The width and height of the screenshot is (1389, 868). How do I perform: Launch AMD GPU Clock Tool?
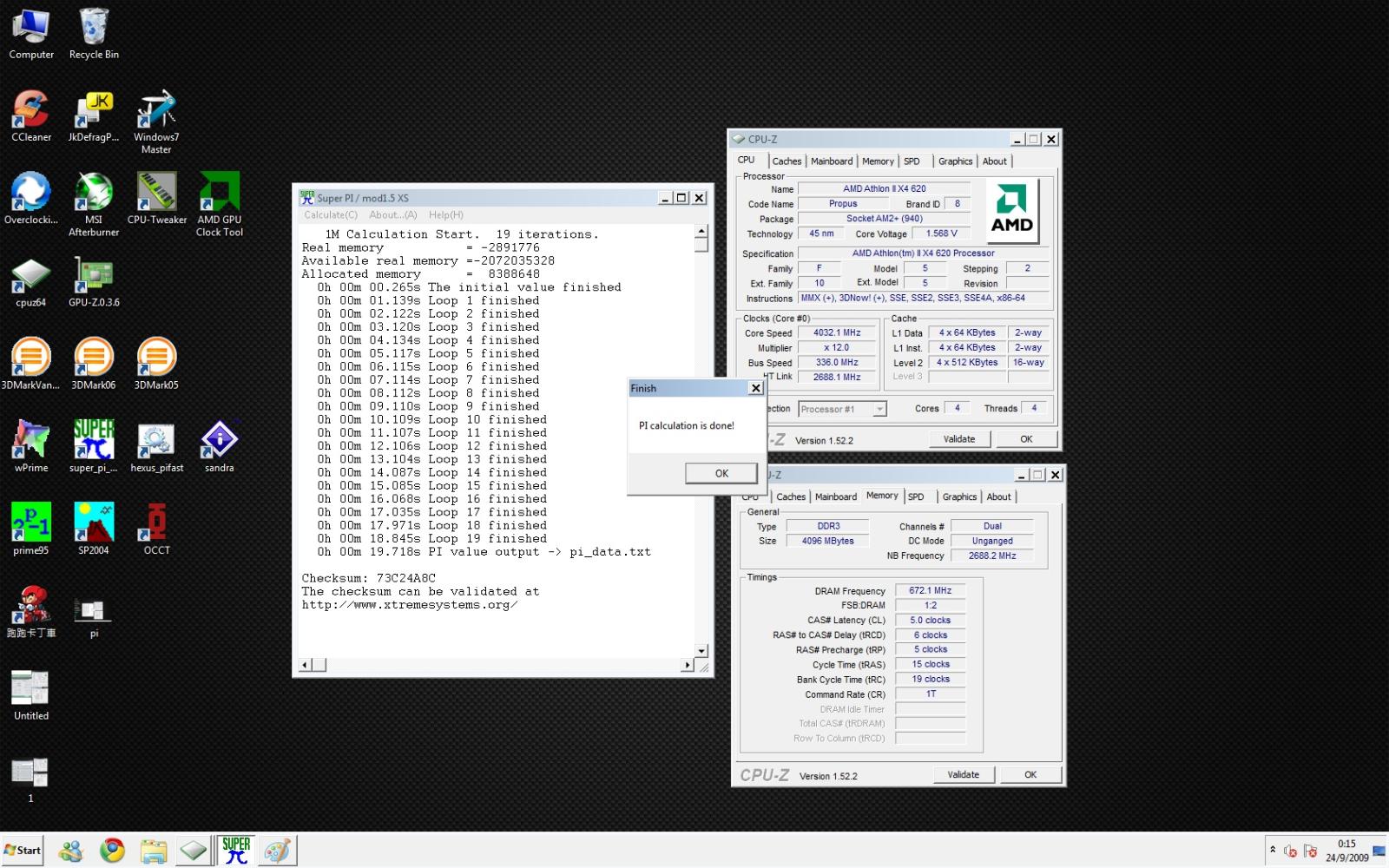(220, 205)
